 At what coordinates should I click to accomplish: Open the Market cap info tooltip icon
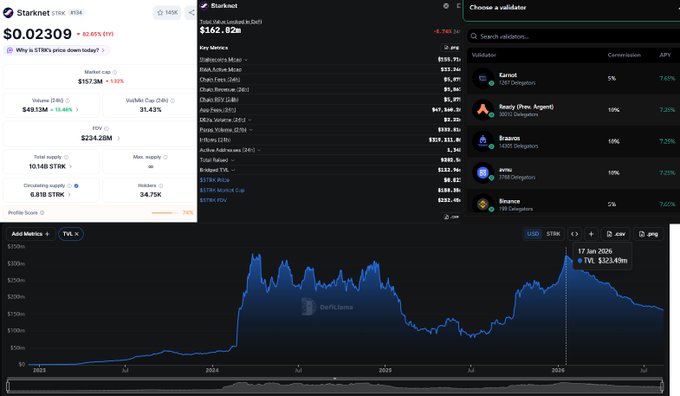tap(114, 72)
